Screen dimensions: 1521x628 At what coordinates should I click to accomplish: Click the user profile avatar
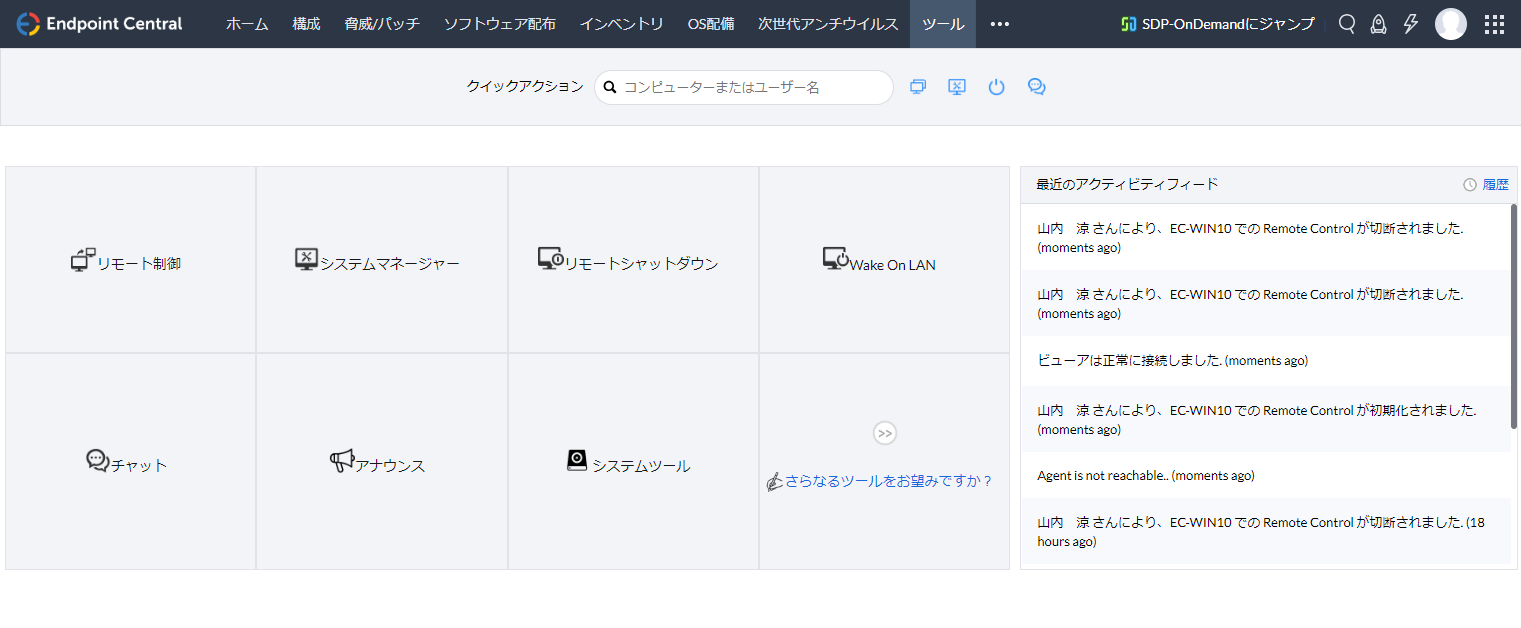tap(1450, 24)
